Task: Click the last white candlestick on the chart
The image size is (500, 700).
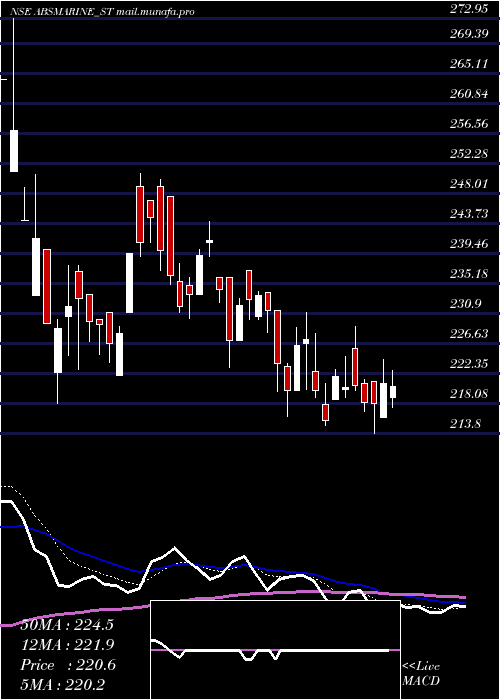Action: click(x=393, y=392)
